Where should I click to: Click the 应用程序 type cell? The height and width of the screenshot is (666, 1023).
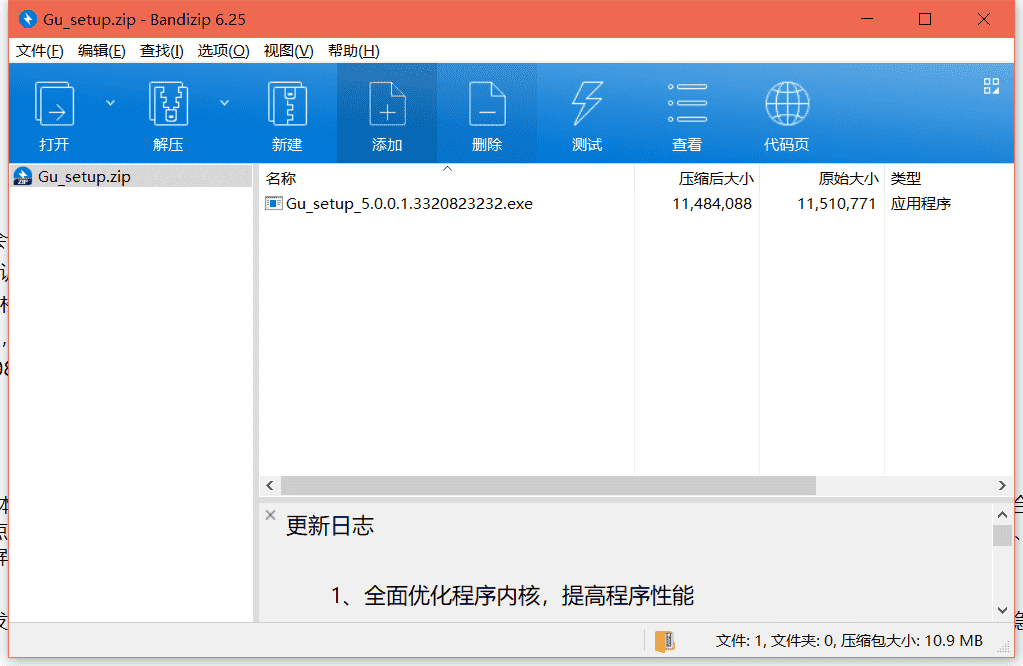coord(921,204)
